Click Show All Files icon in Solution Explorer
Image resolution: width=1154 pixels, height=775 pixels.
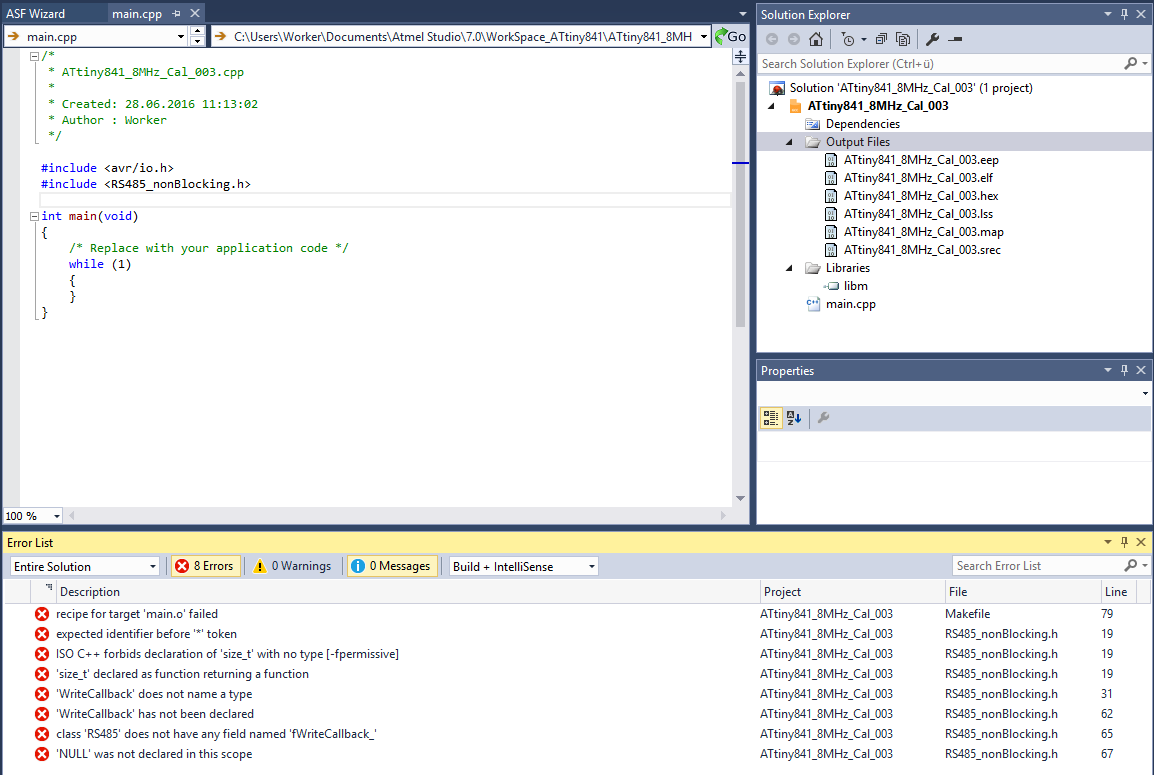coord(903,39)
